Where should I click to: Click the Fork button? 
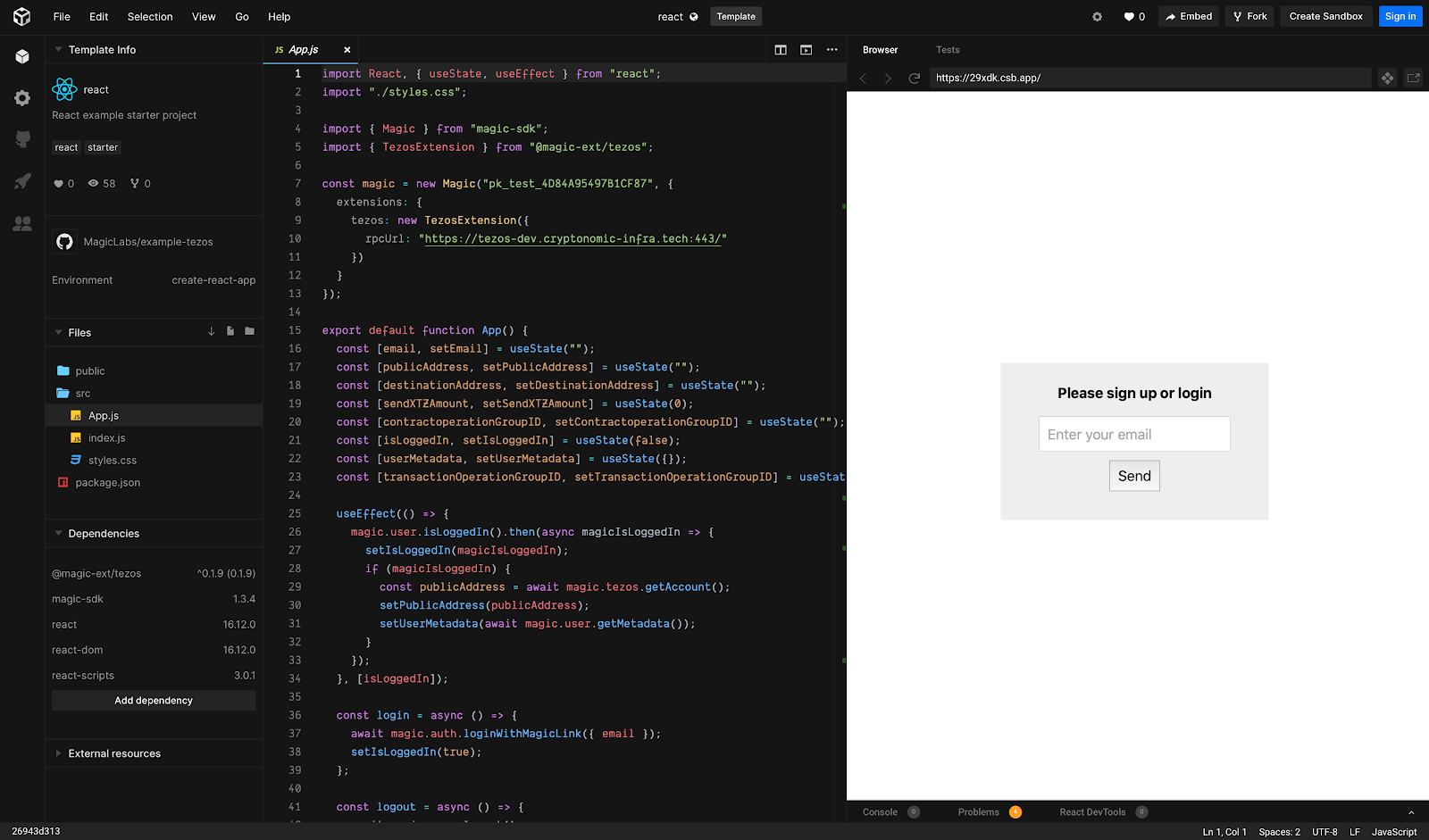click(1249, 15)
